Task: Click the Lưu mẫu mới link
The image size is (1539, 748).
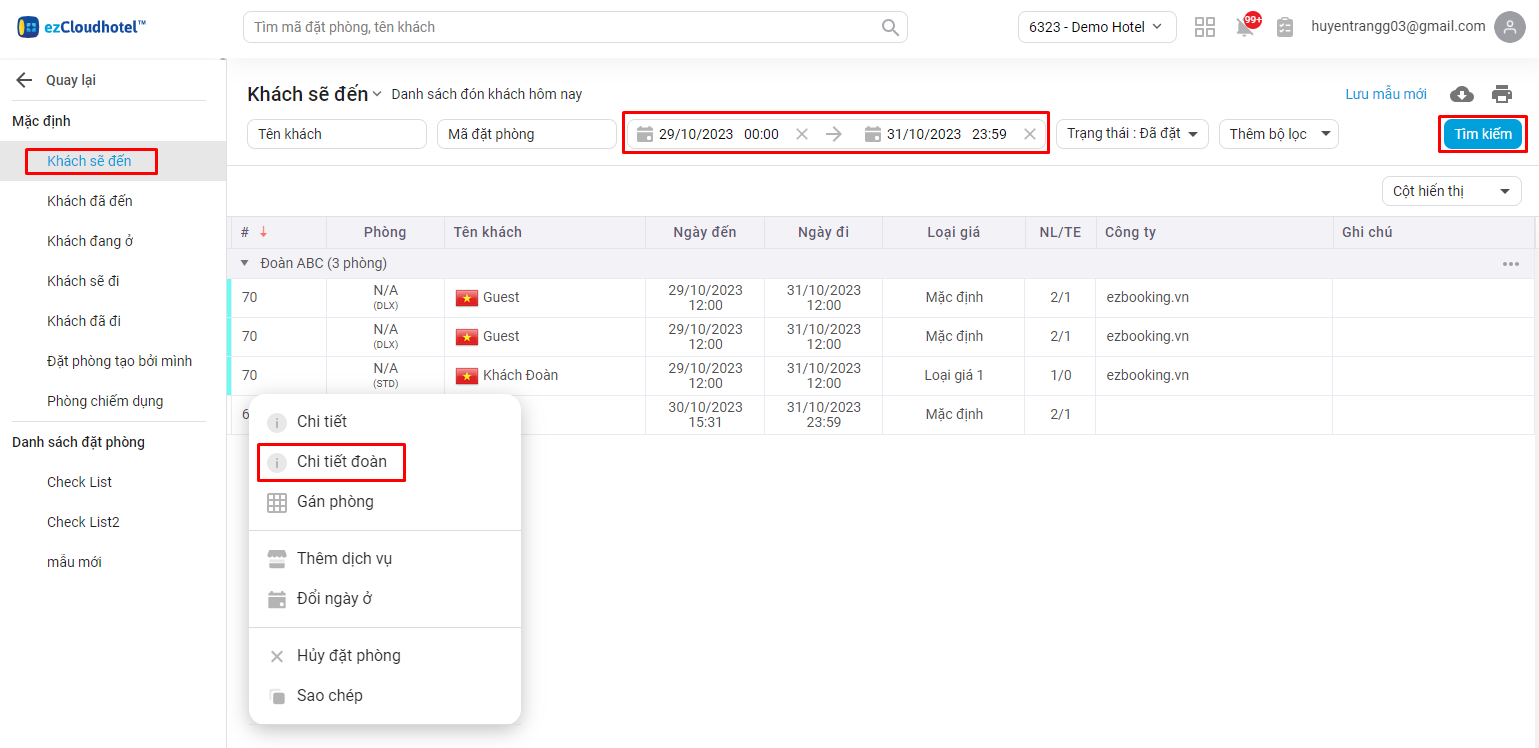Action: tap(1385, 94)
